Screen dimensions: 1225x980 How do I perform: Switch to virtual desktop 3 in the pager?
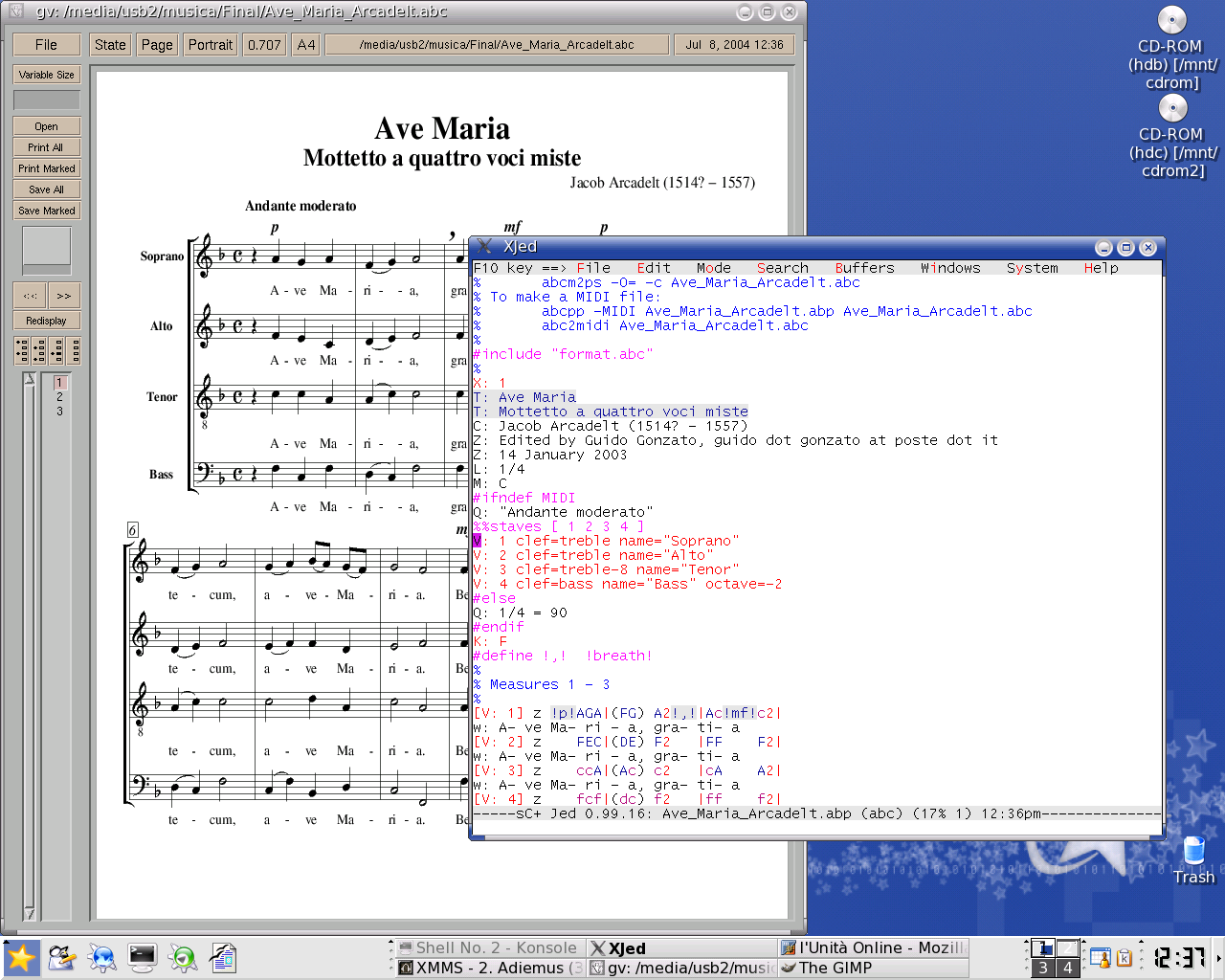pos(1043,968)
